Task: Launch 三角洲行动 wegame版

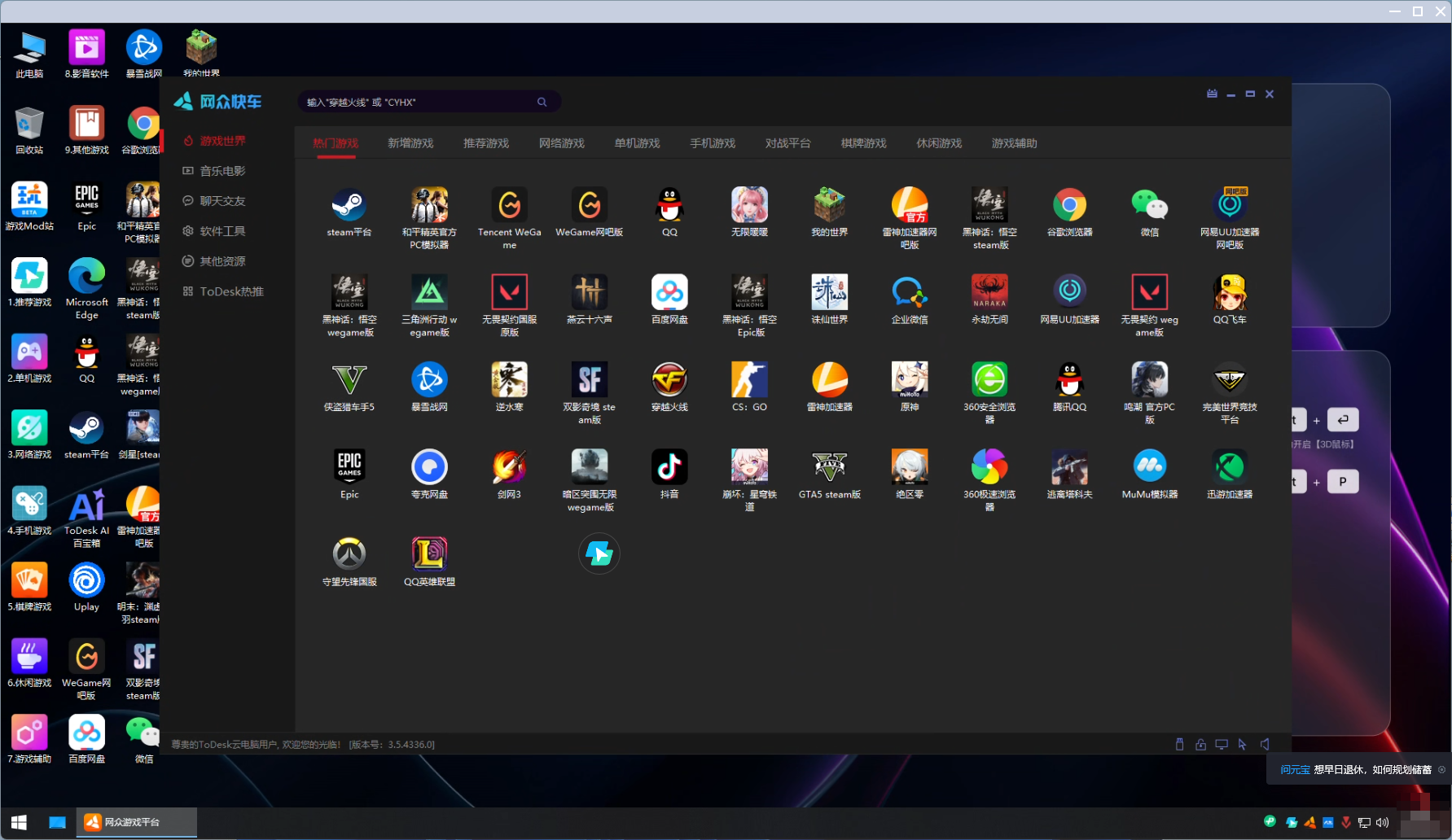Action: 429,292
